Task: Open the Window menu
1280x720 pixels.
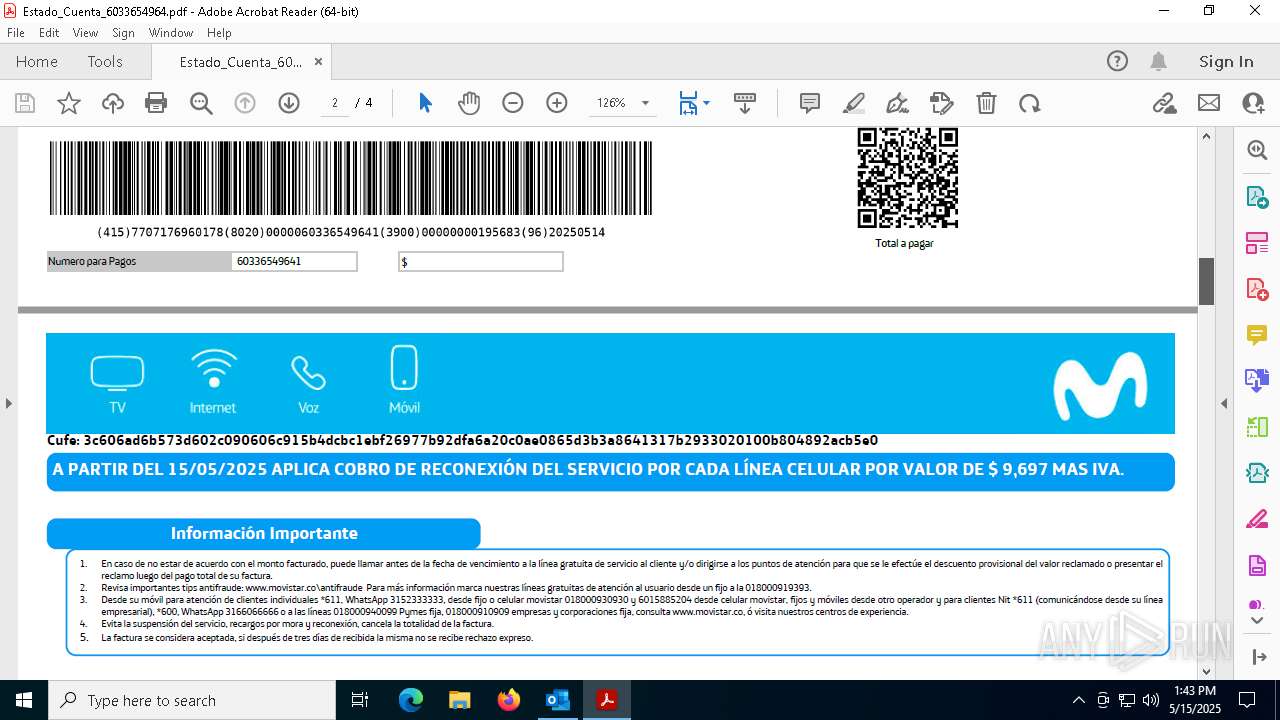Action: point(171,33)
